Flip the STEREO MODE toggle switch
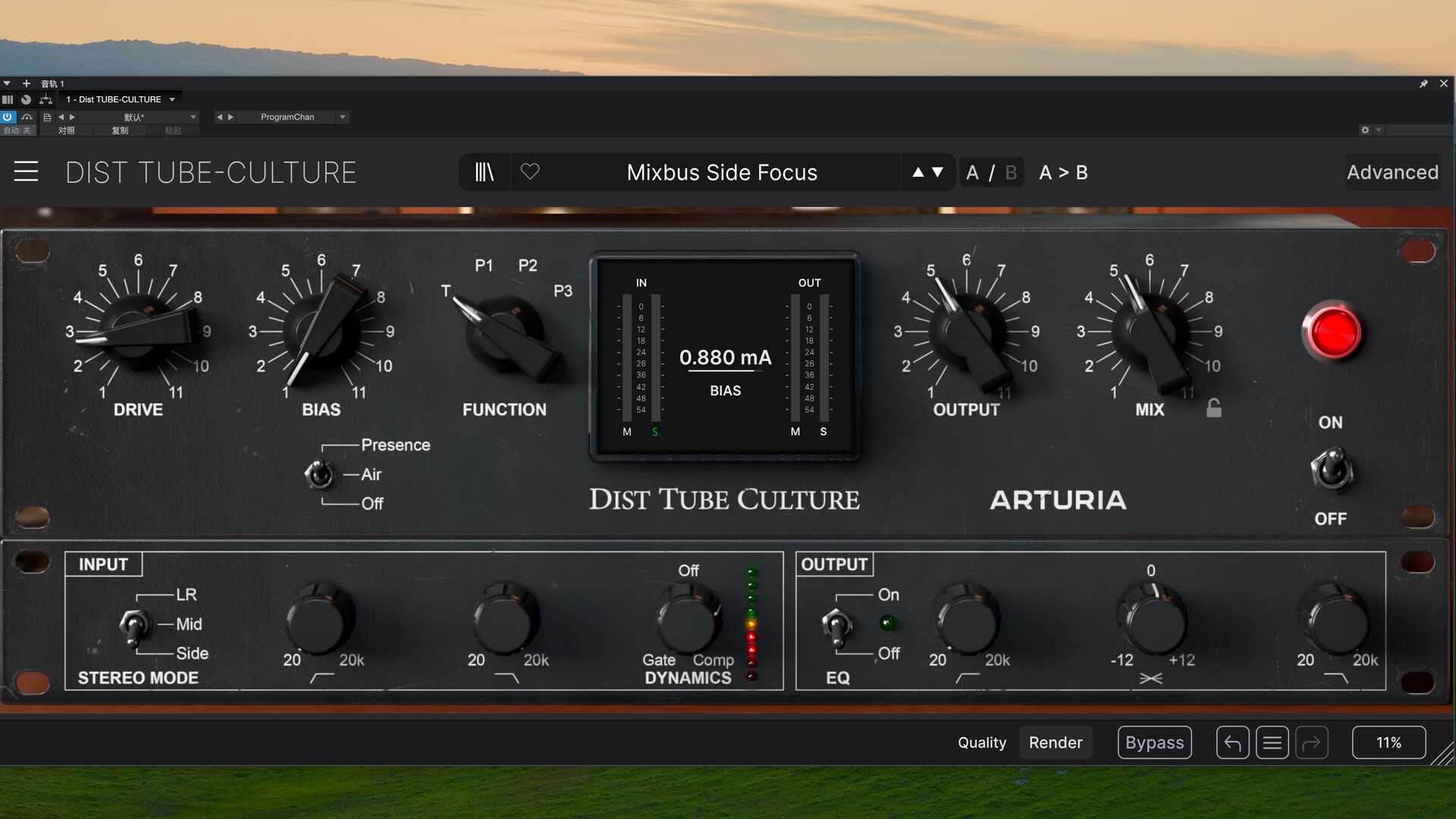This screenshot has width=1456, height=819. 134,626
